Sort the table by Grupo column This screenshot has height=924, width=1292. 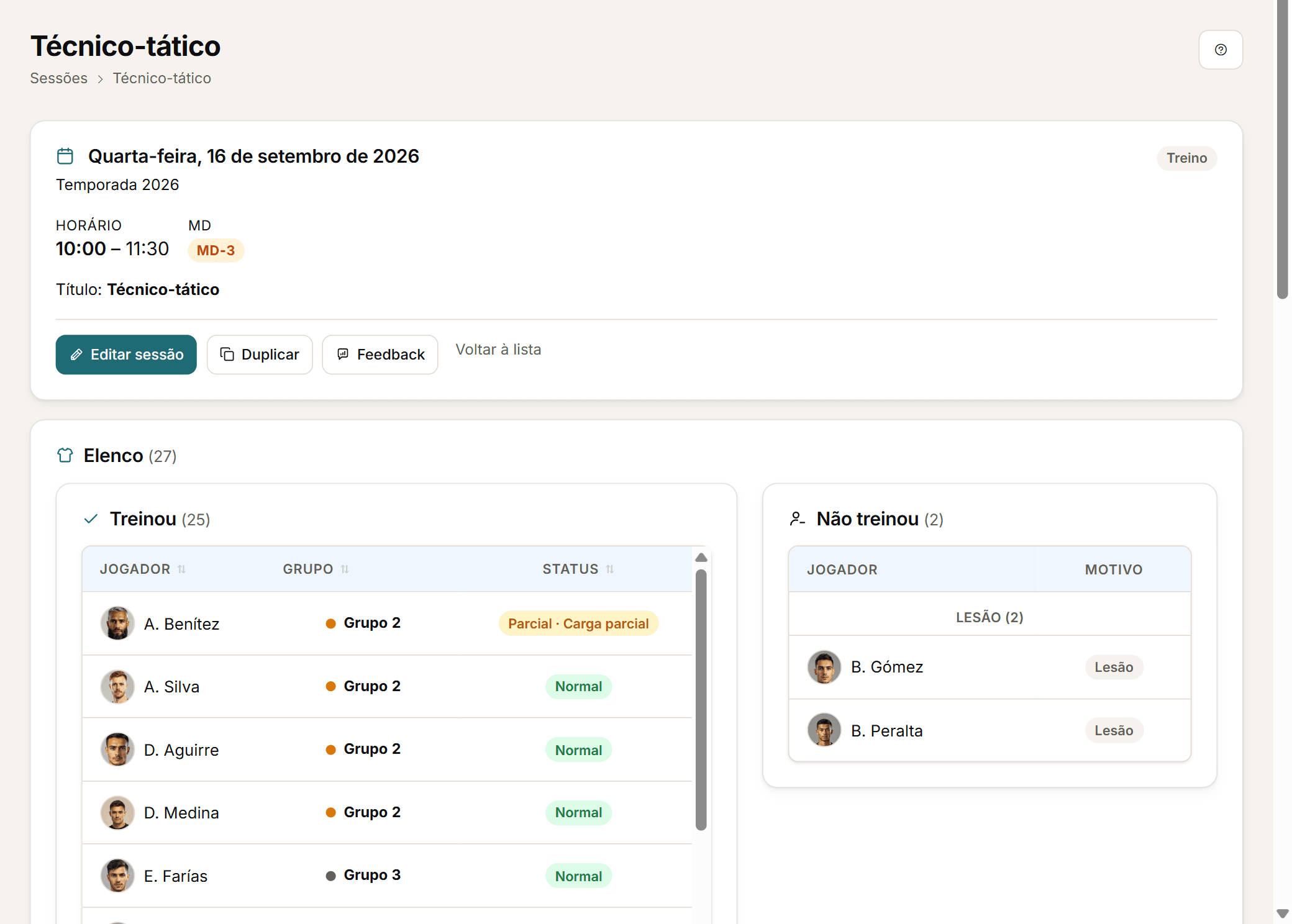pos(316,569)
